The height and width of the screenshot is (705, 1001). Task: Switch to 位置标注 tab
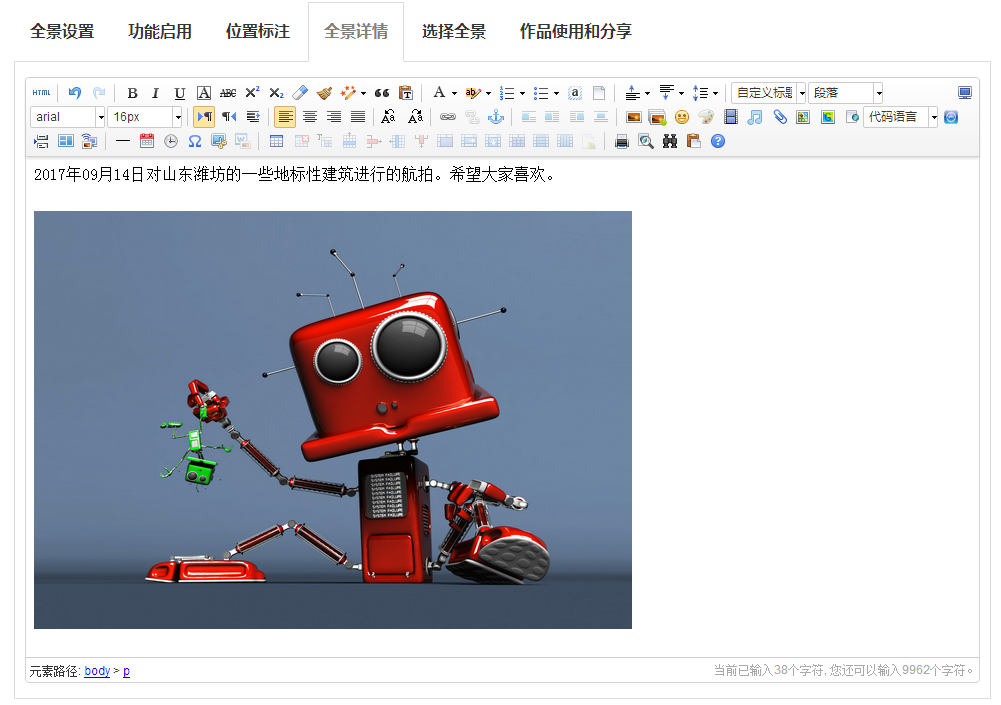258,31
